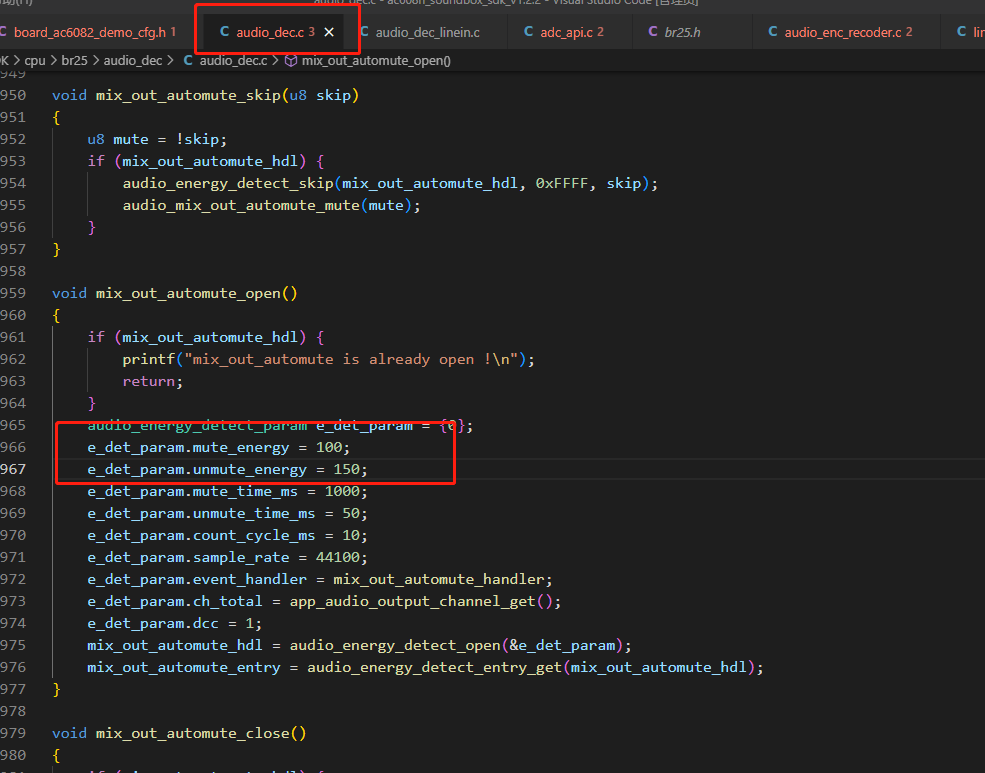Click the unmute_time_ms value 50
This screenshot has height=773, width=985.
[351, 513]
